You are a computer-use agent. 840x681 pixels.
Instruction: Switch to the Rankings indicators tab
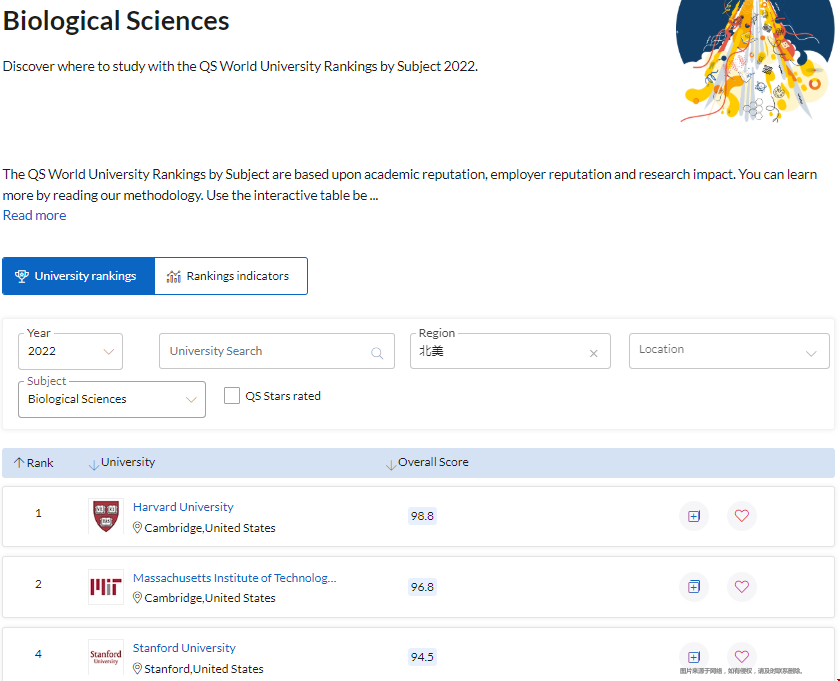click(x=230, y=276)
